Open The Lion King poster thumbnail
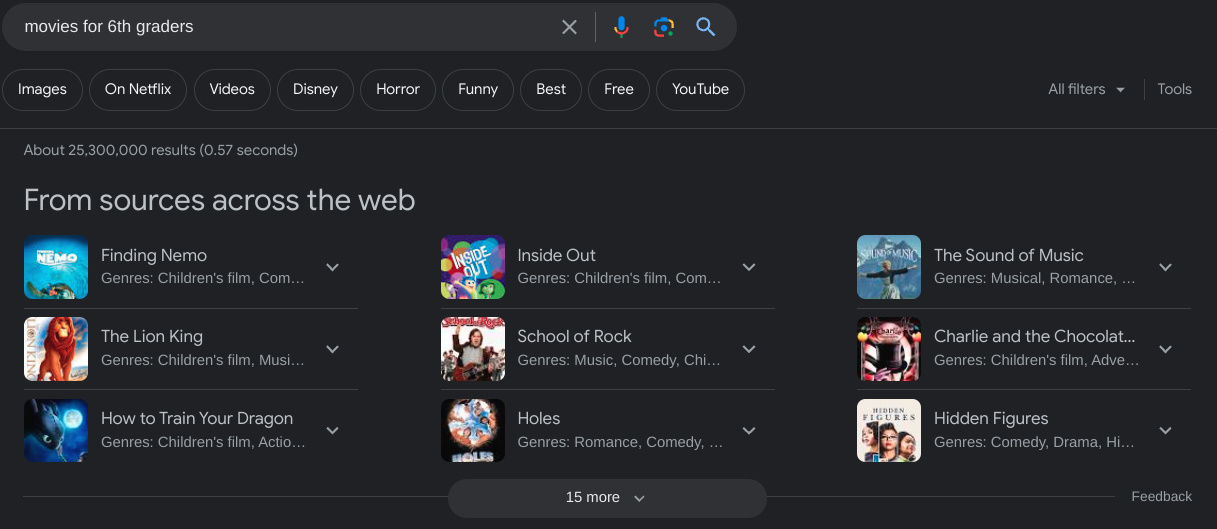This screenshot has width=1217, height=529. [x=56, y=349]
